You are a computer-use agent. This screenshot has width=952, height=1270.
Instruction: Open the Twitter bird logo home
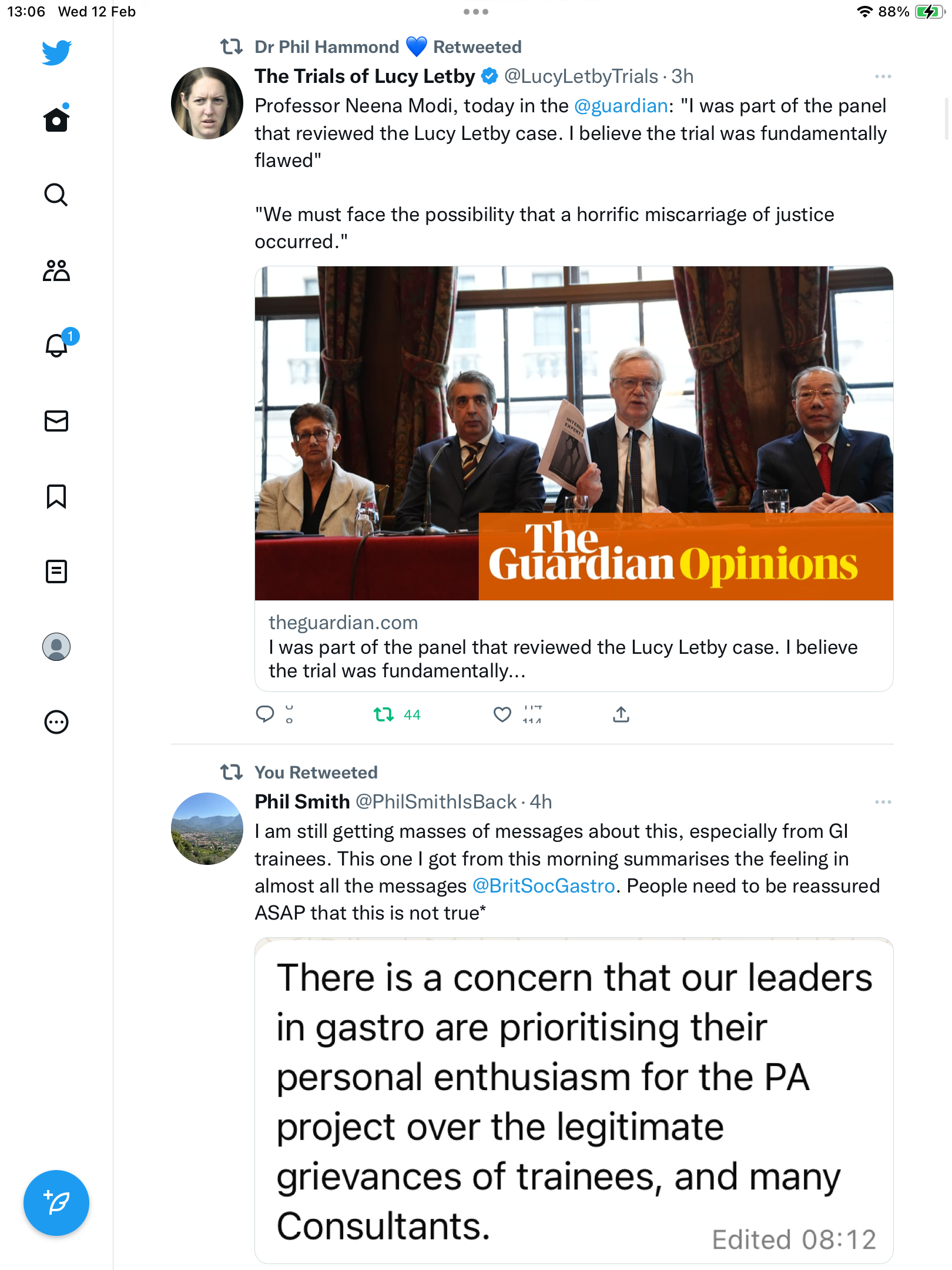coord(56,53)
